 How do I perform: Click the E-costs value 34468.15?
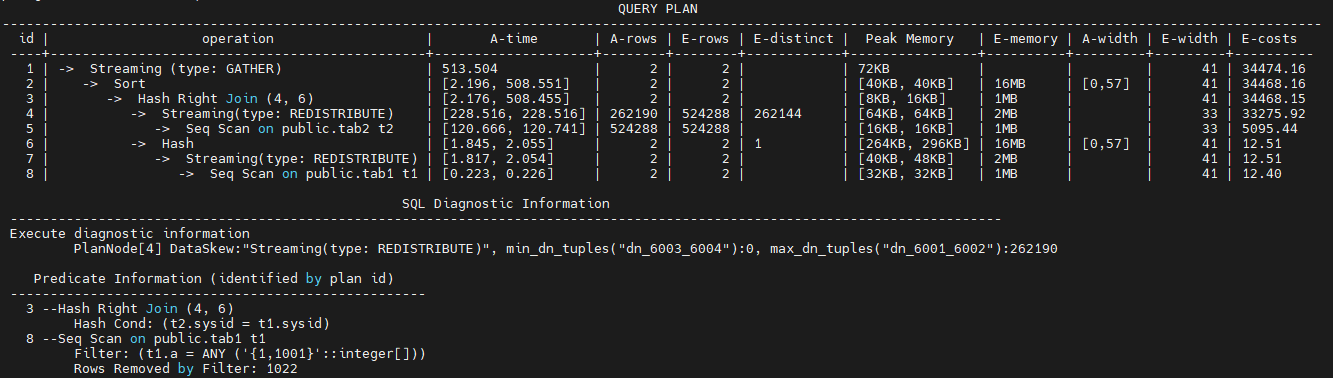[1273, 99]
